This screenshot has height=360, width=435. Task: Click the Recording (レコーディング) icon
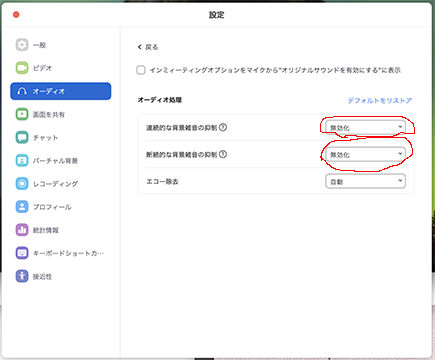tap(22, 184)
